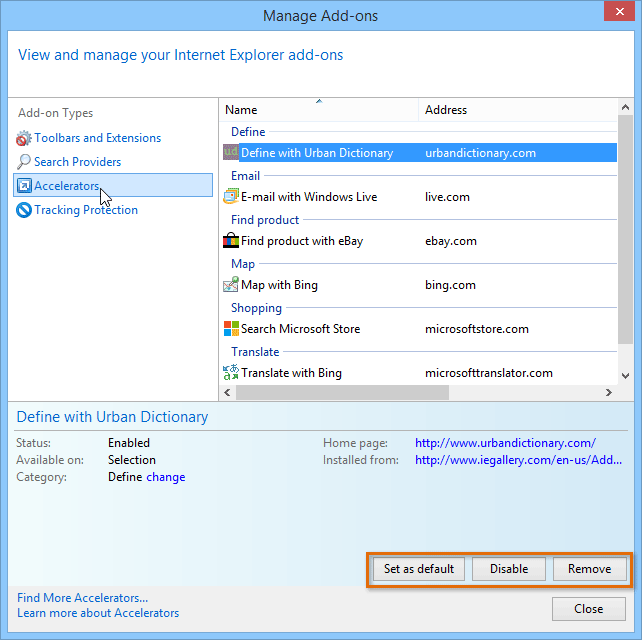Select Define with Urban Dictionary row

tap(420, 153)
